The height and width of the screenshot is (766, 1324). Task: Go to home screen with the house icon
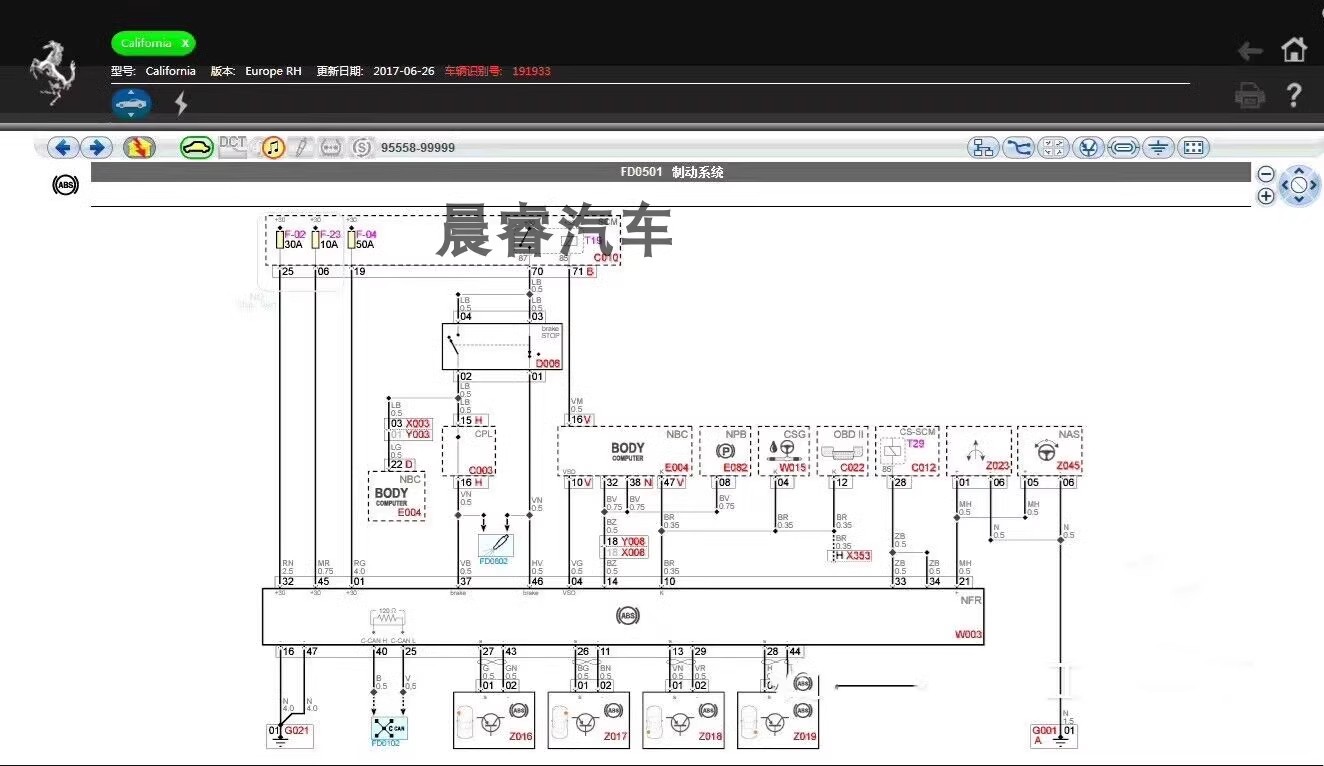click(1294, 50)
